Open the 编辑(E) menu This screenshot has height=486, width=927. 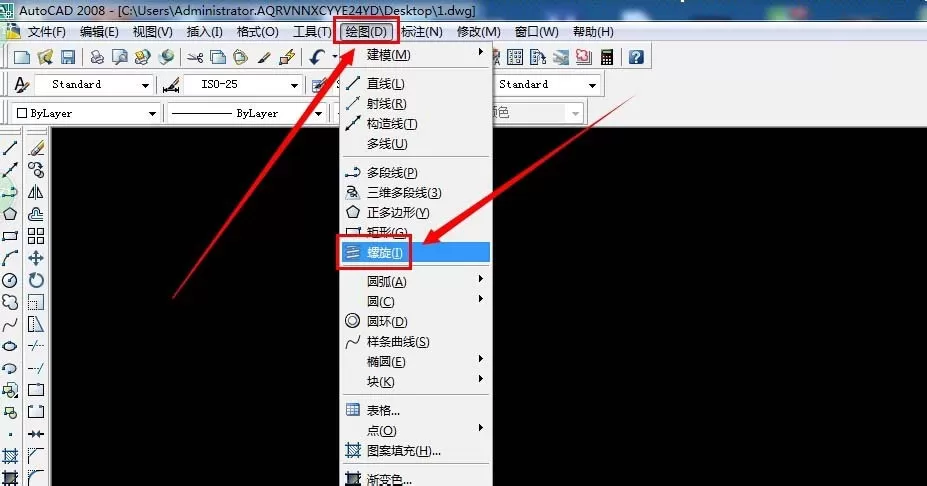(99, 32)
